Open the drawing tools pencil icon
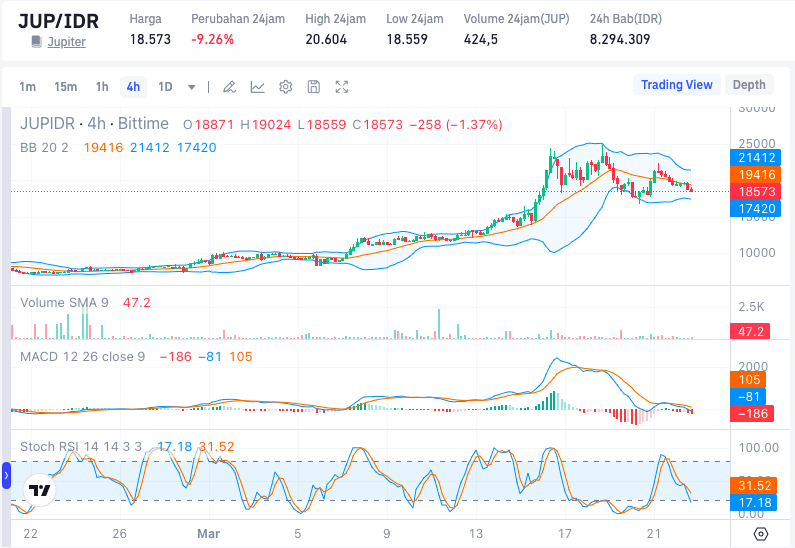Image resolution: width=795 pixels, height=548 pixels. [x=229, y=87]
